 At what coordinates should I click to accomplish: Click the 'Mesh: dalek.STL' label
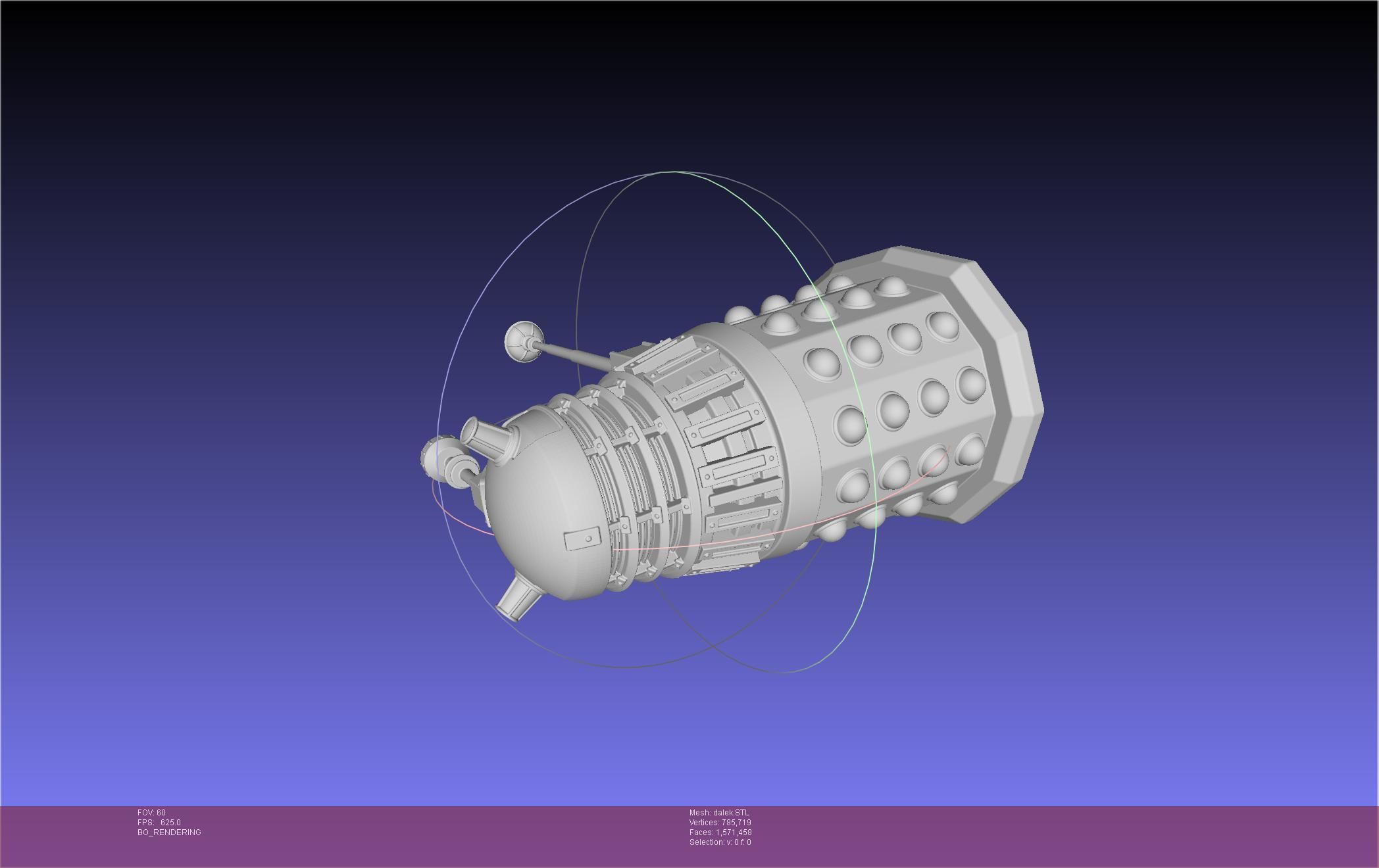[x=719, y=813]
